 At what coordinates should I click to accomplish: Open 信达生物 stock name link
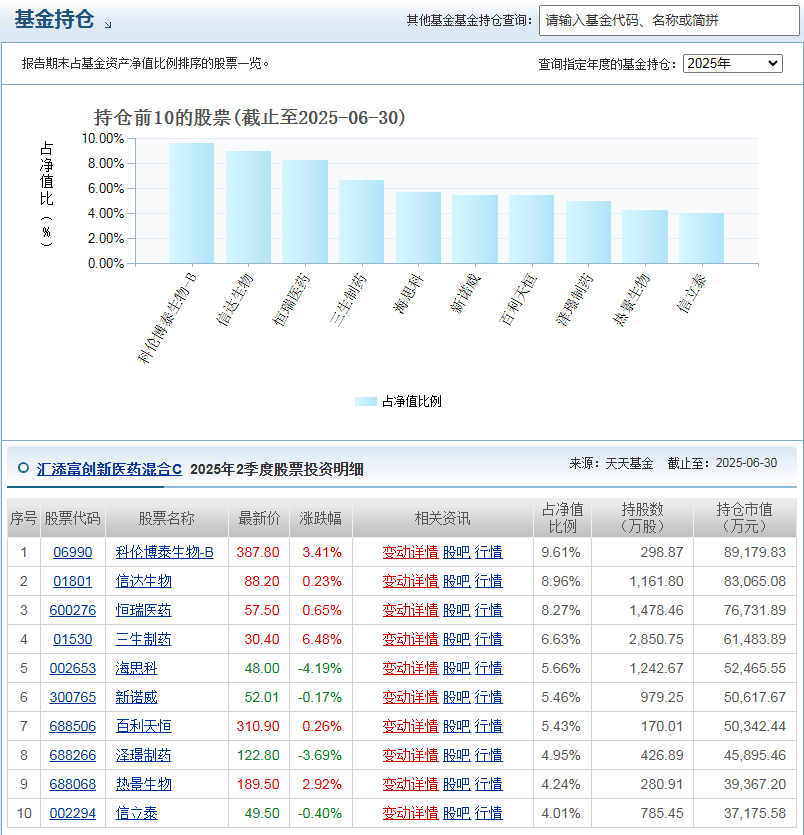click(143, 581)
